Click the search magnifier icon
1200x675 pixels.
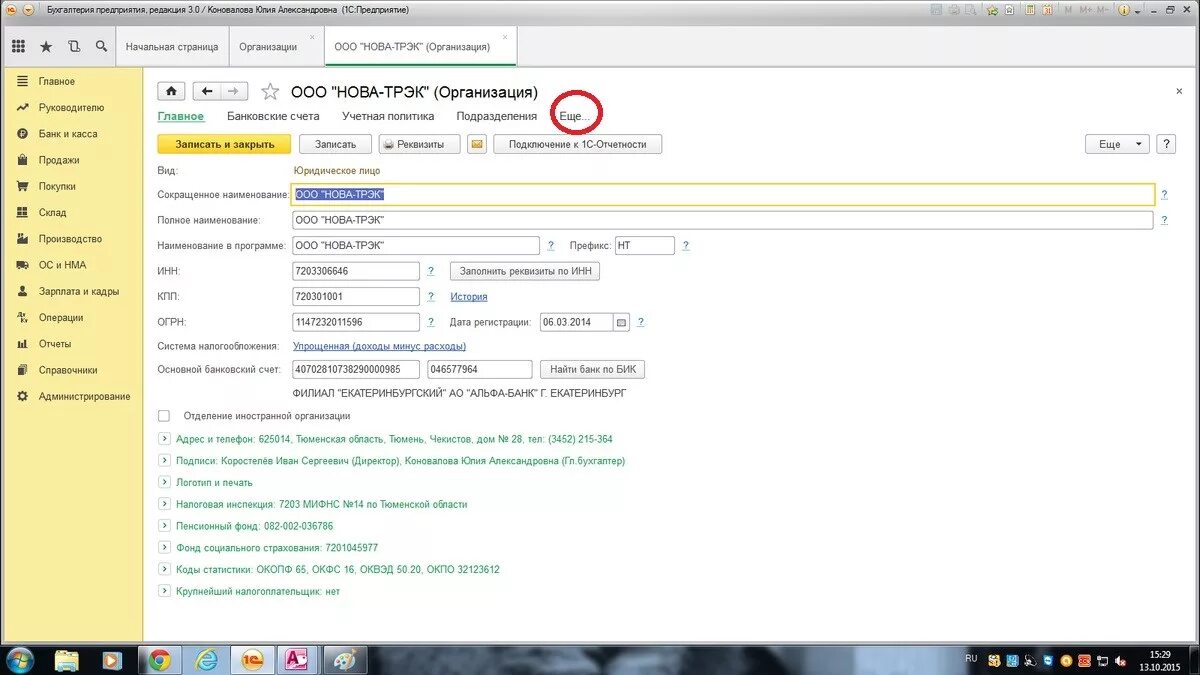click(x=101, y=46)
